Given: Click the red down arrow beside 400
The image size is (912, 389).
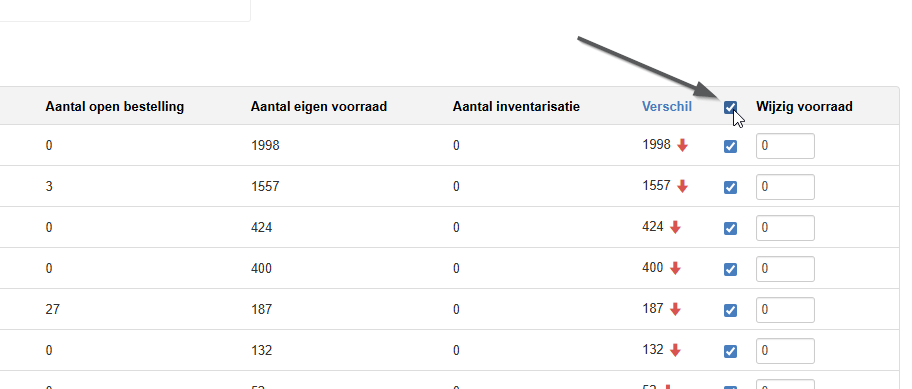Looking at the screenshot, I should coord(675,268).
